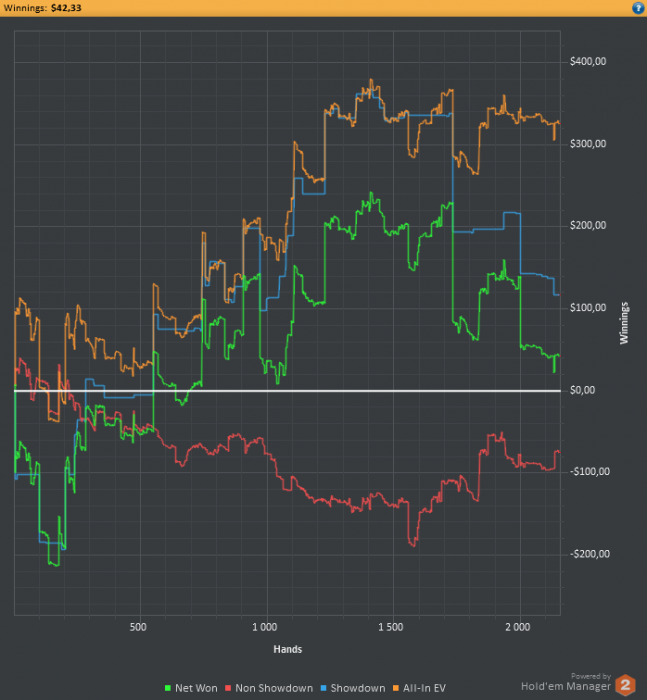Toggle the Non Showdown legend red swatch

coord(228,688)
